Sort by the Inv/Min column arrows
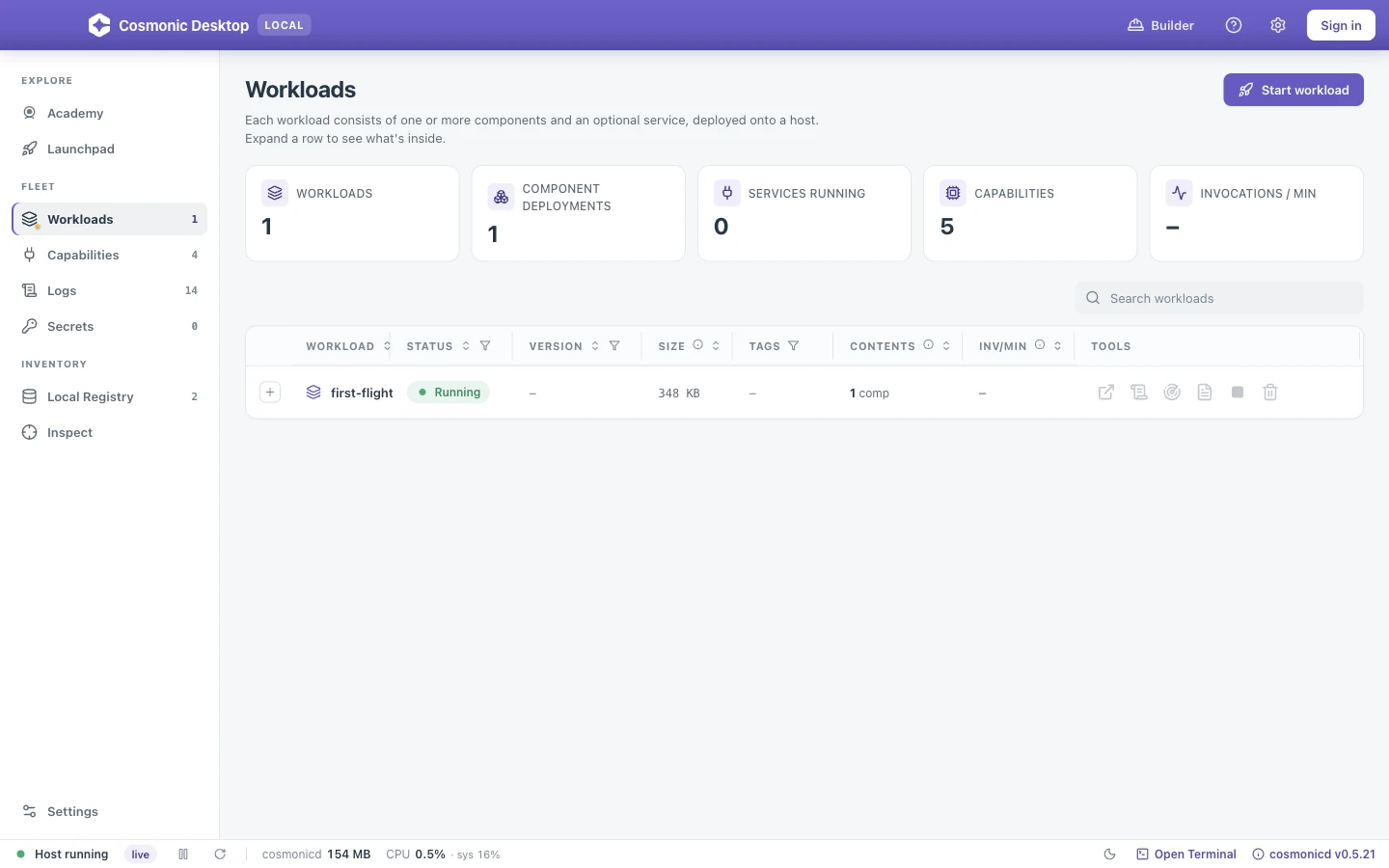 [x=1058, y=346]
